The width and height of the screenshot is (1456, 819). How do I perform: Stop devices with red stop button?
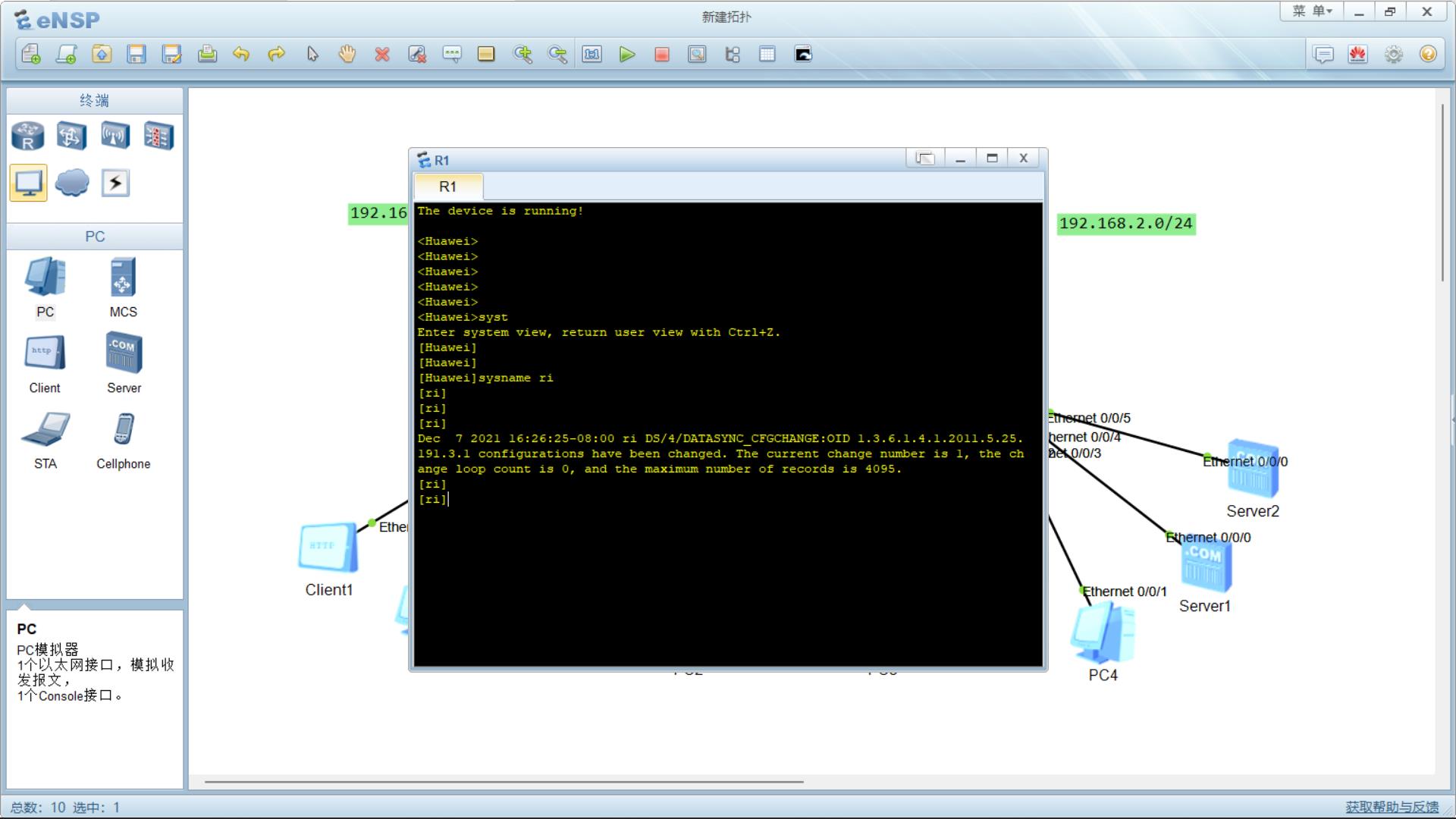(662, 54)
